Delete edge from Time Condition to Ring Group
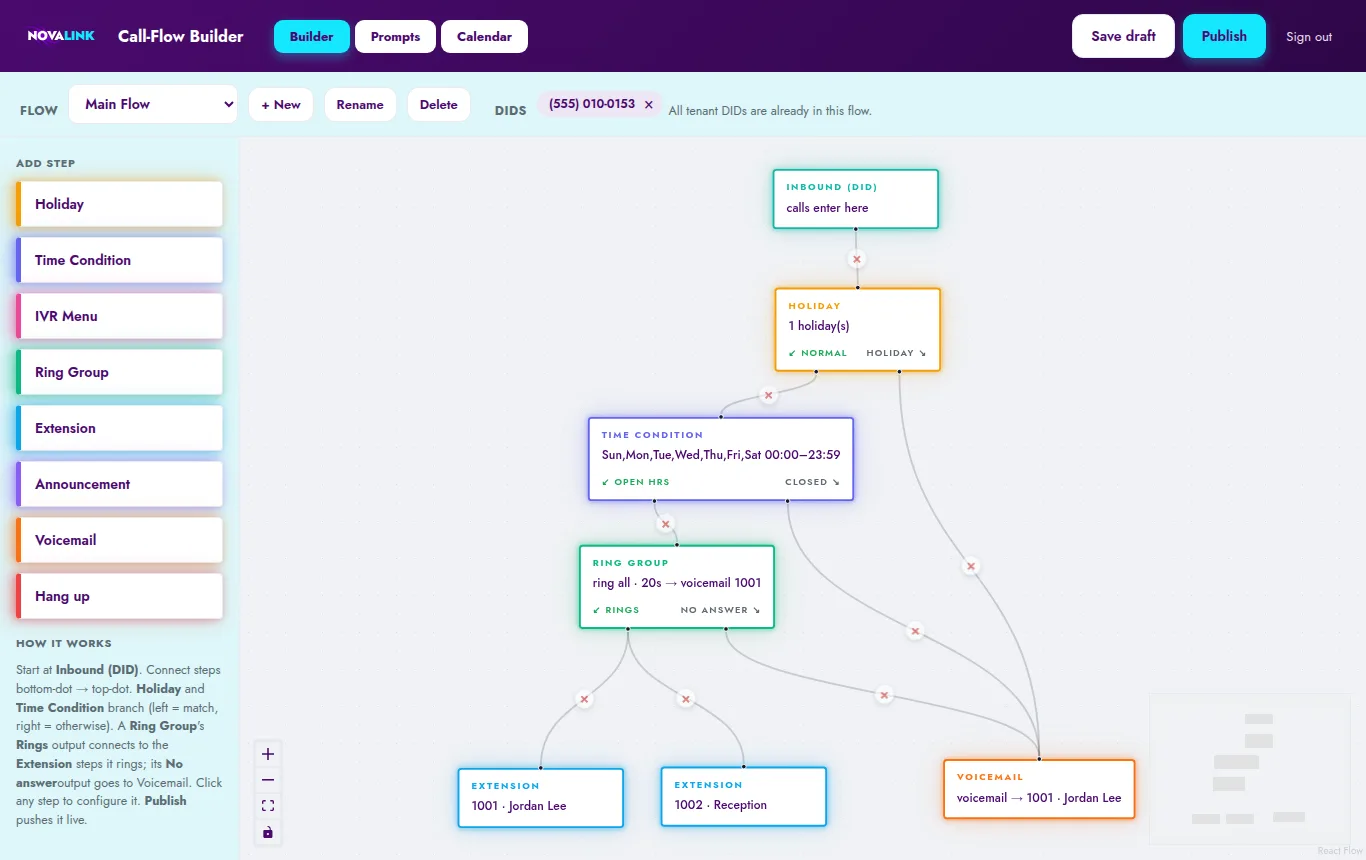 click(x=666, y=523)
